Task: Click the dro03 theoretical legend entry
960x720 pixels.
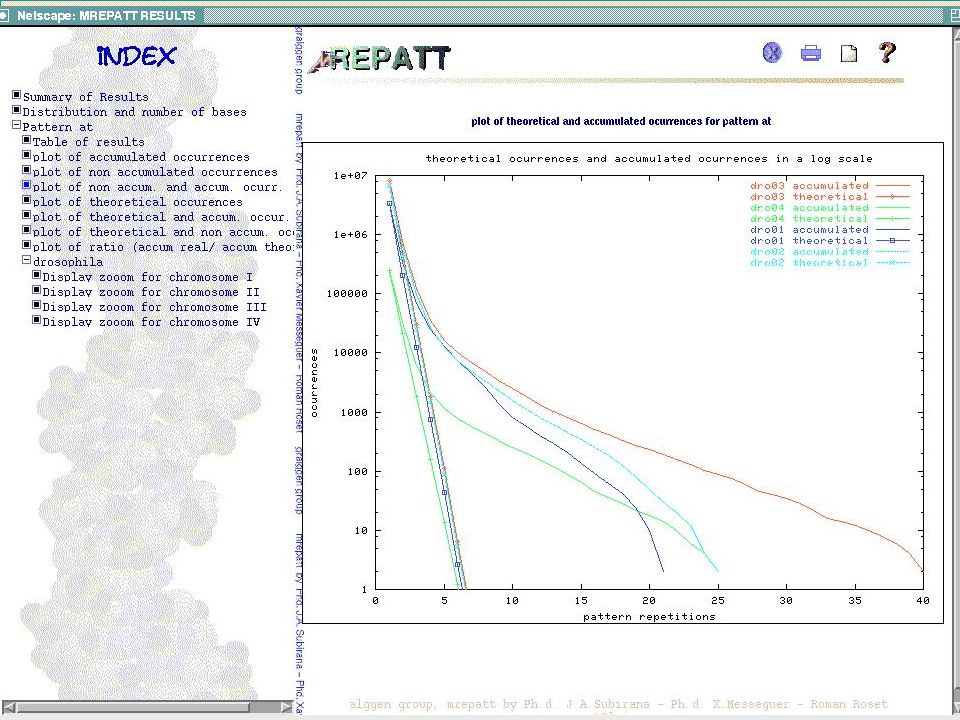Action: click(x=830, y=197)
